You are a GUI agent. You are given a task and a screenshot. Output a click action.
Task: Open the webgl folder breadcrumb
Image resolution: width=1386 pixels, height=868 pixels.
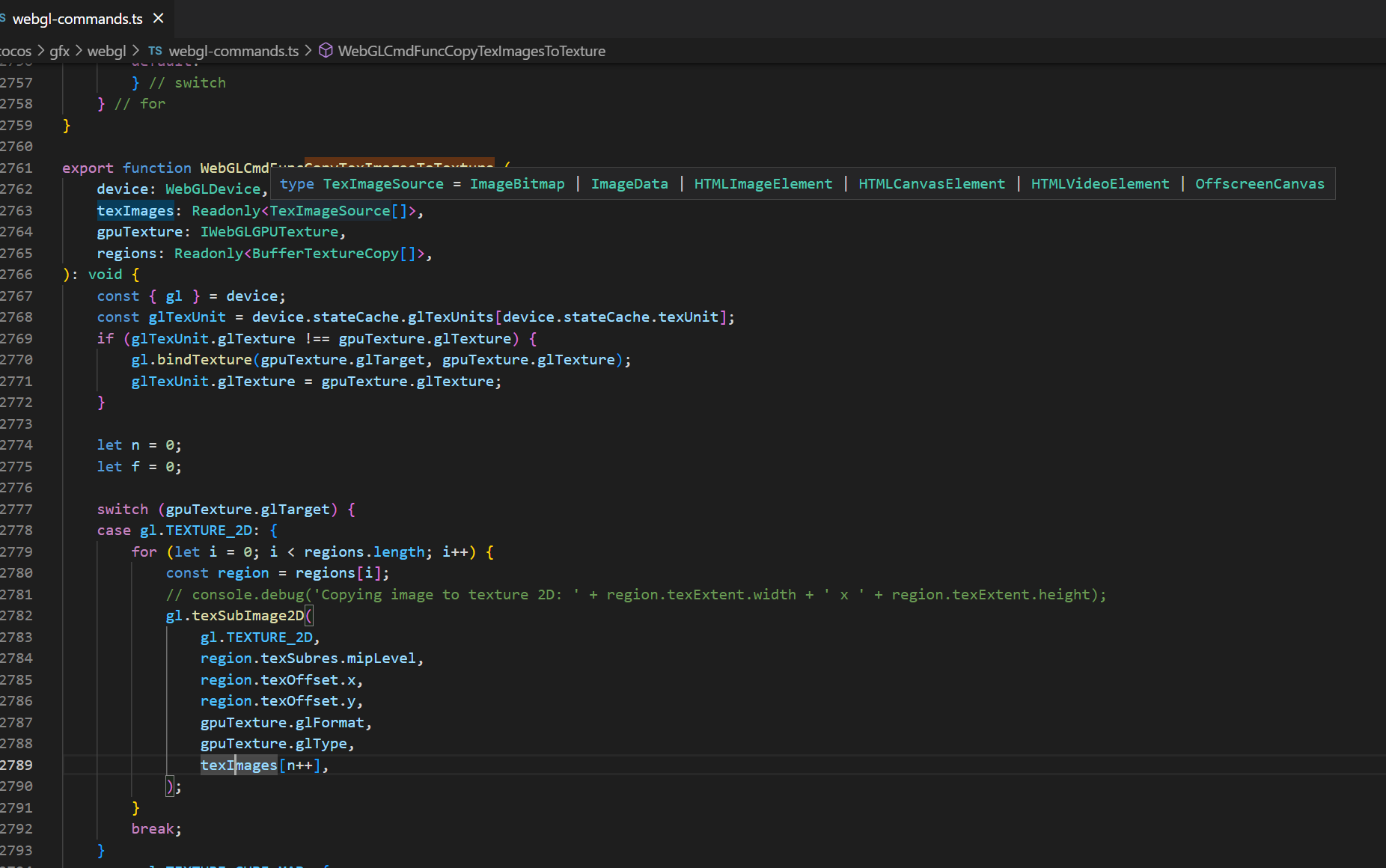tap(106, 51)
